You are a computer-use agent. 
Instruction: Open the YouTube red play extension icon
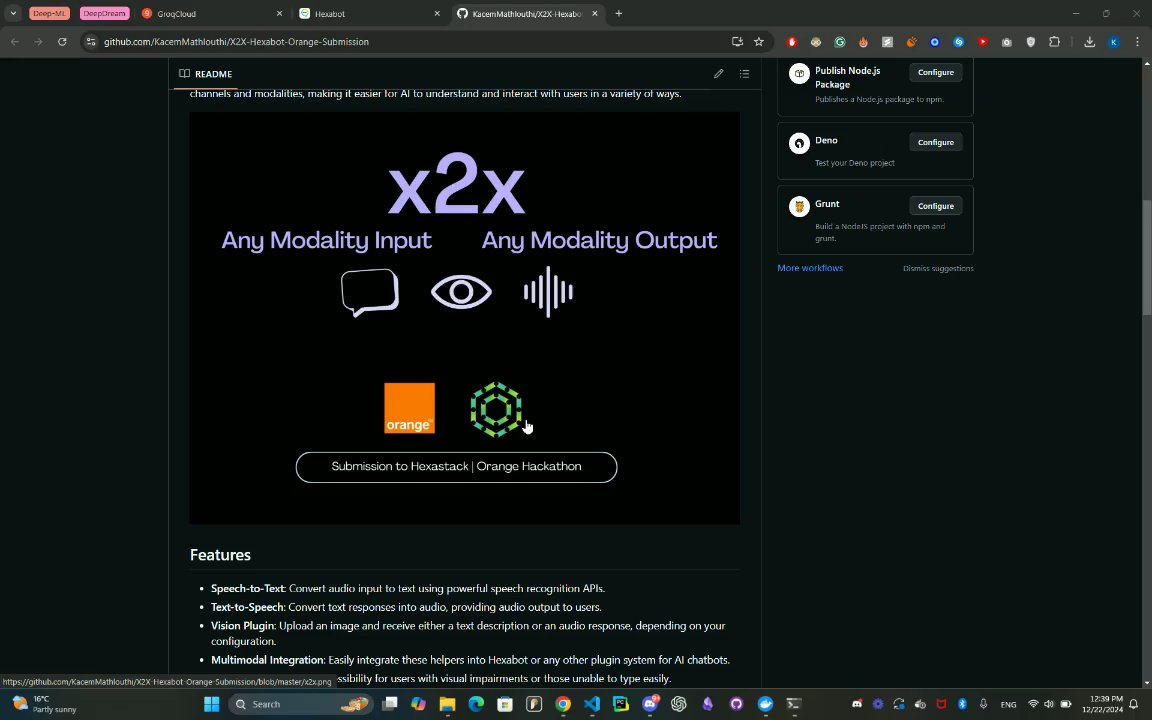point(982,42)
